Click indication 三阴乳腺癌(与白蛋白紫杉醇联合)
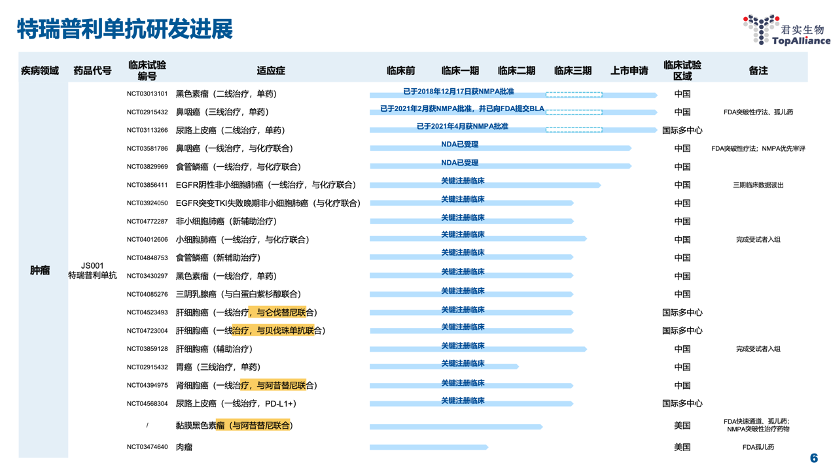Viewport: 832px width, 468px height. pos(238,294)
